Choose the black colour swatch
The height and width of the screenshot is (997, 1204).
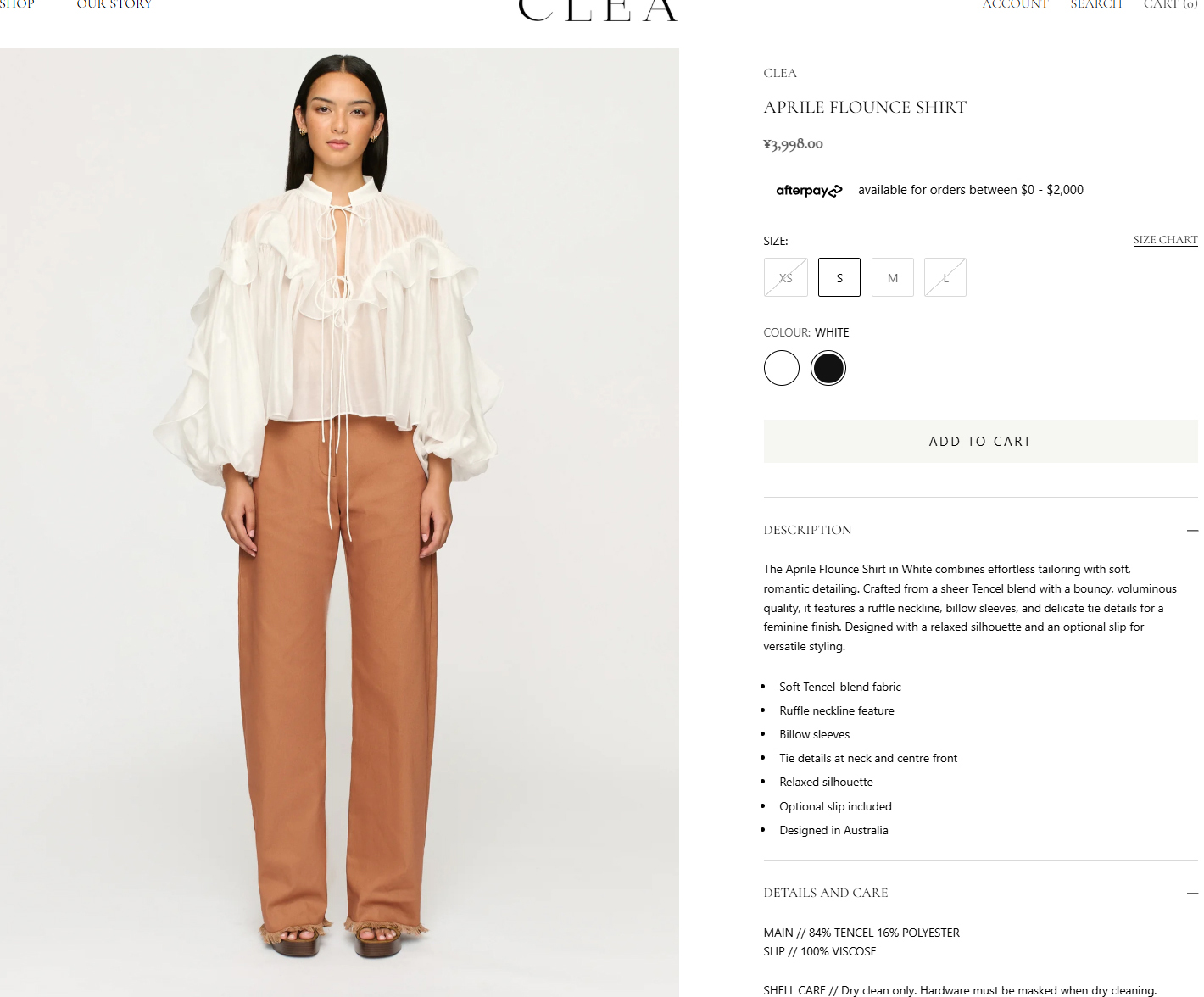tap(828, 368)
